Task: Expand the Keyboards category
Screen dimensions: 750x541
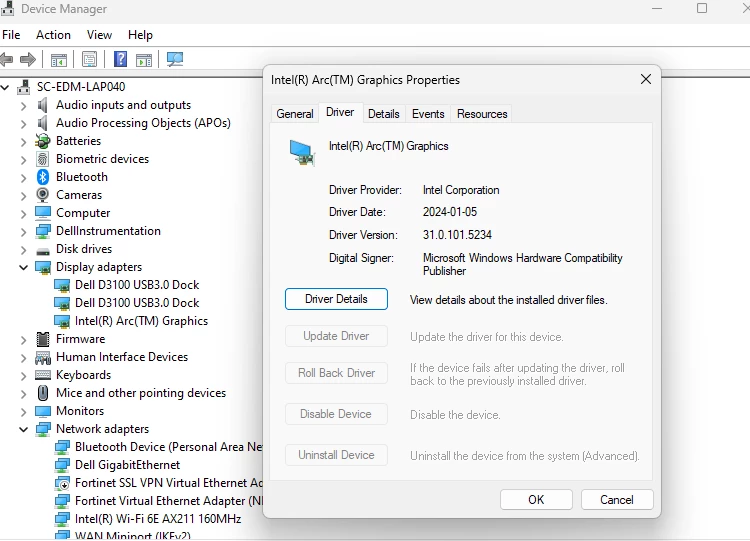Action: pos(23,375)
